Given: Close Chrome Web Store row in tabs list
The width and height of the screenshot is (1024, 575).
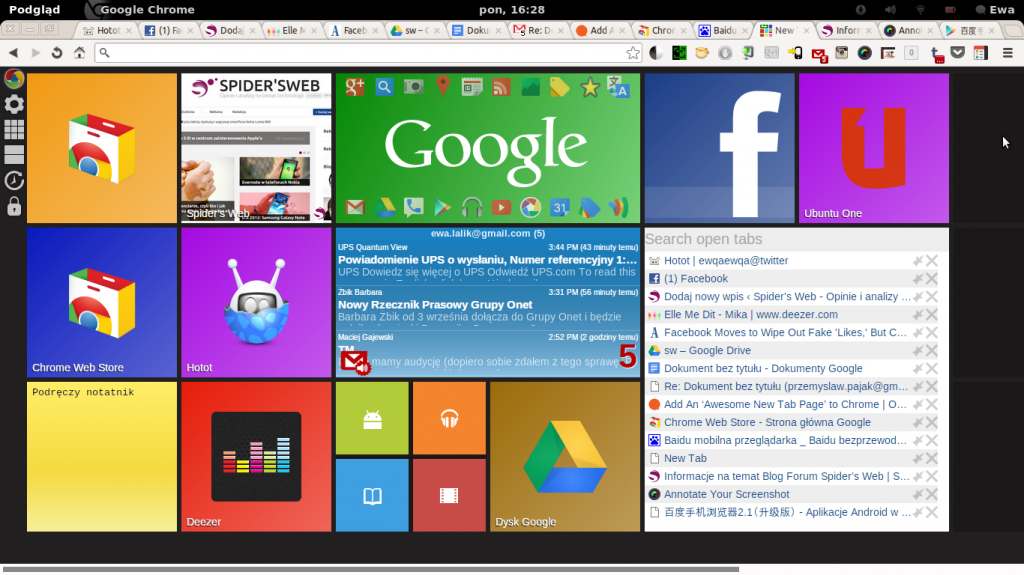Looking at the screenshot, I should tap(932, 423).
